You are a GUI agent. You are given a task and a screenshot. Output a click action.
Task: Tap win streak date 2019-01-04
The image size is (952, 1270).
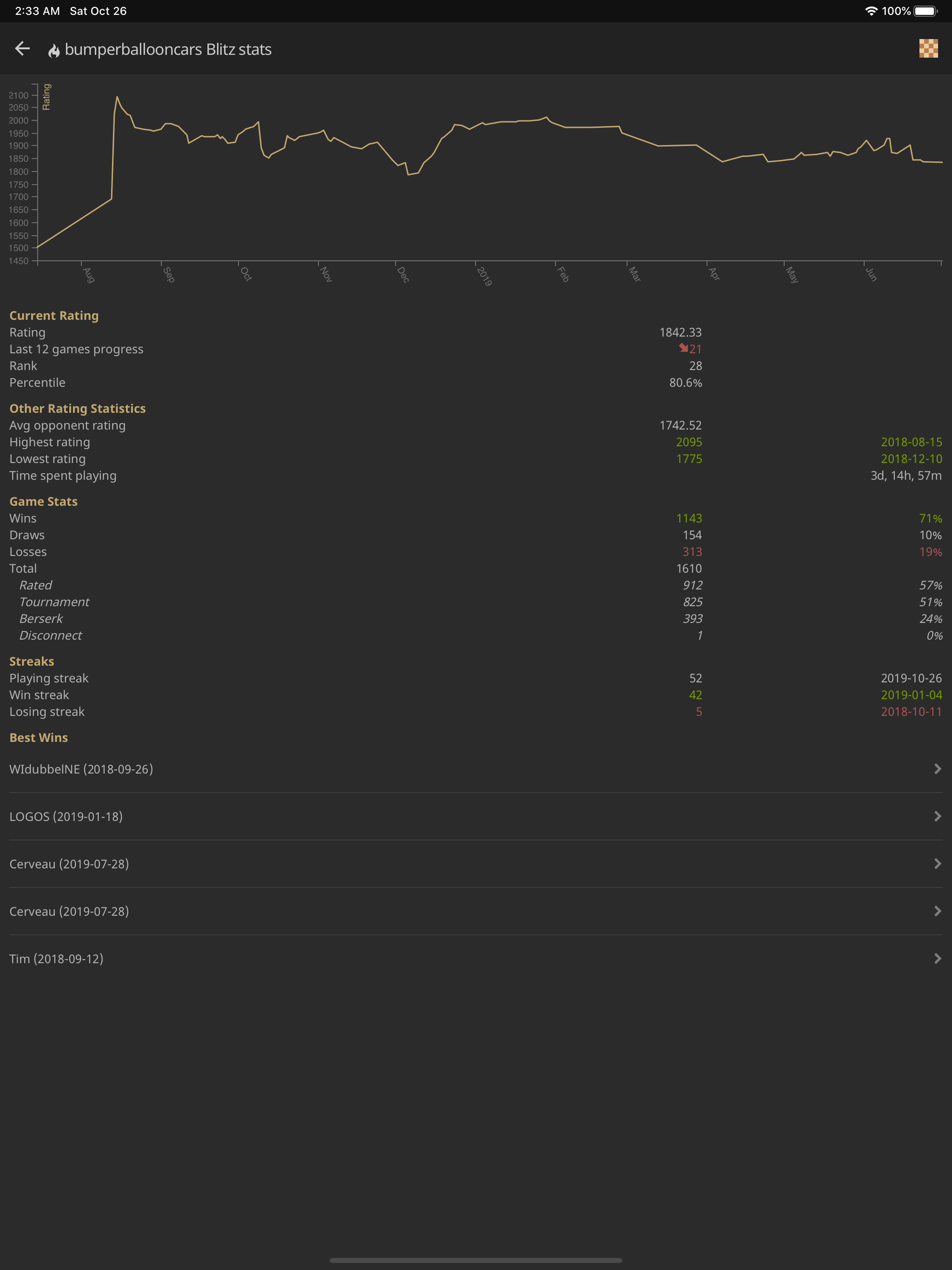(x=911, y=695)
